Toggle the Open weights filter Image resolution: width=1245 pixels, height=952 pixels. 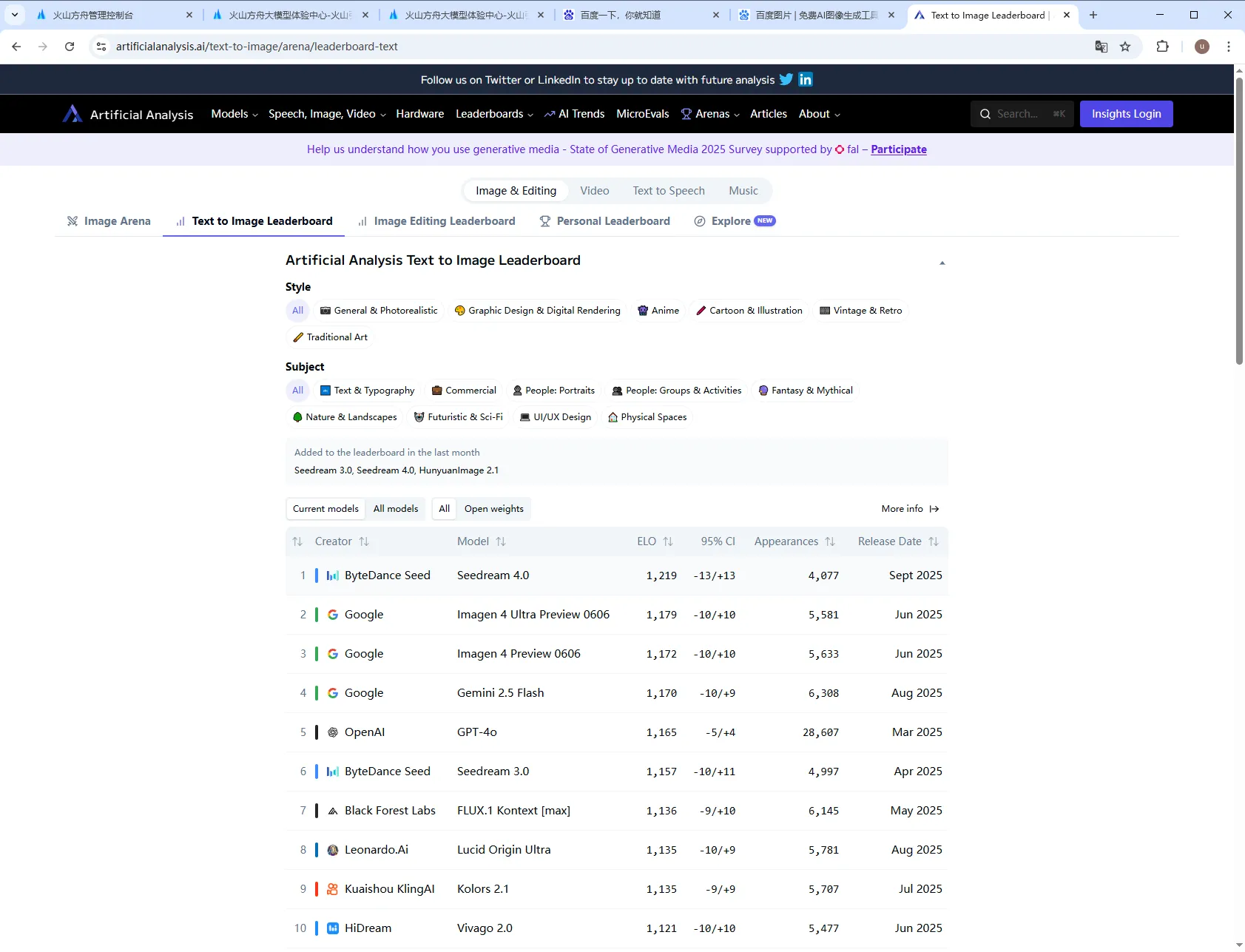pos(494,509)
